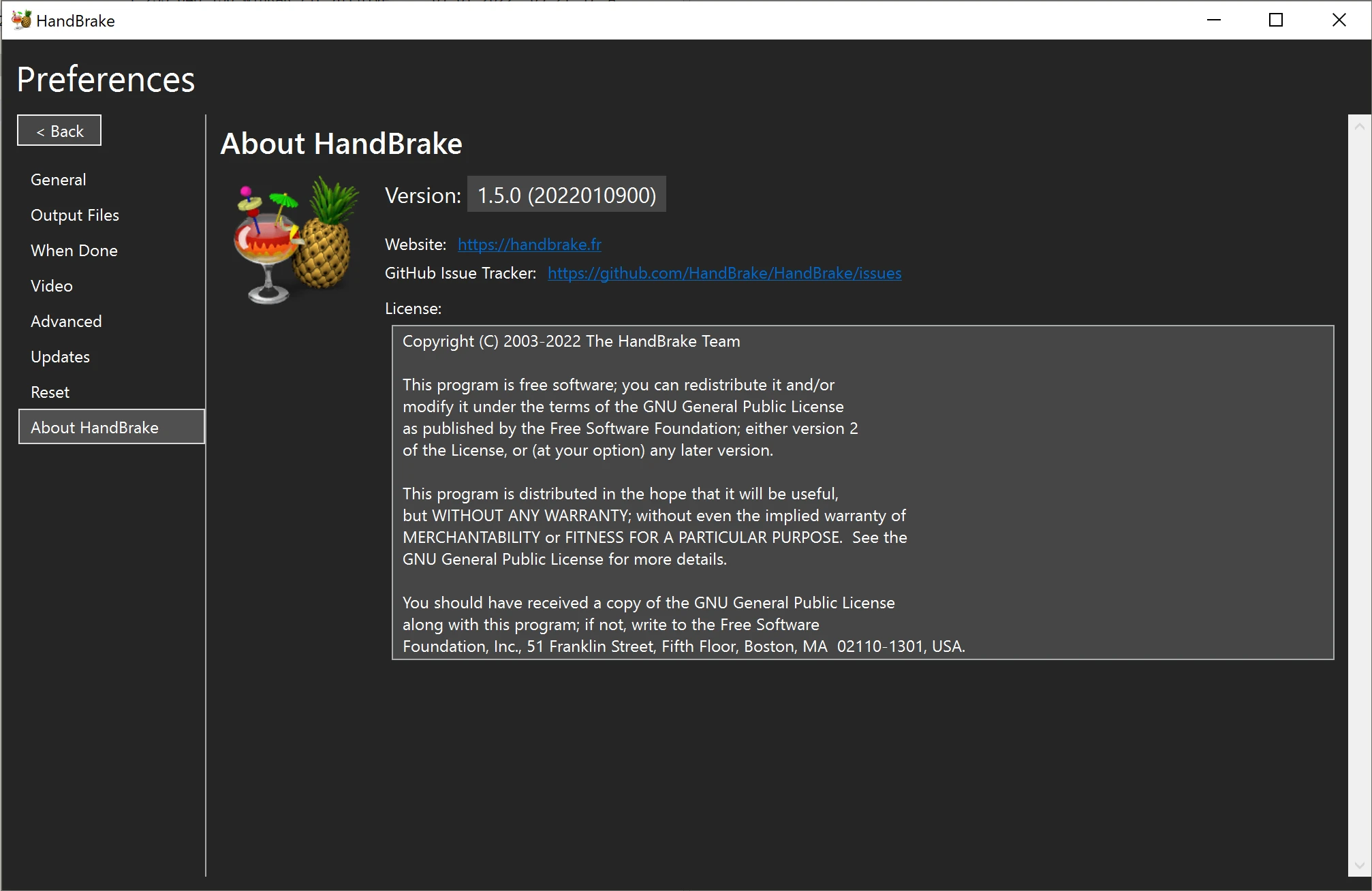Switch to the Updates section
The height and width of the screenshot is (891, 1372).
61,357
